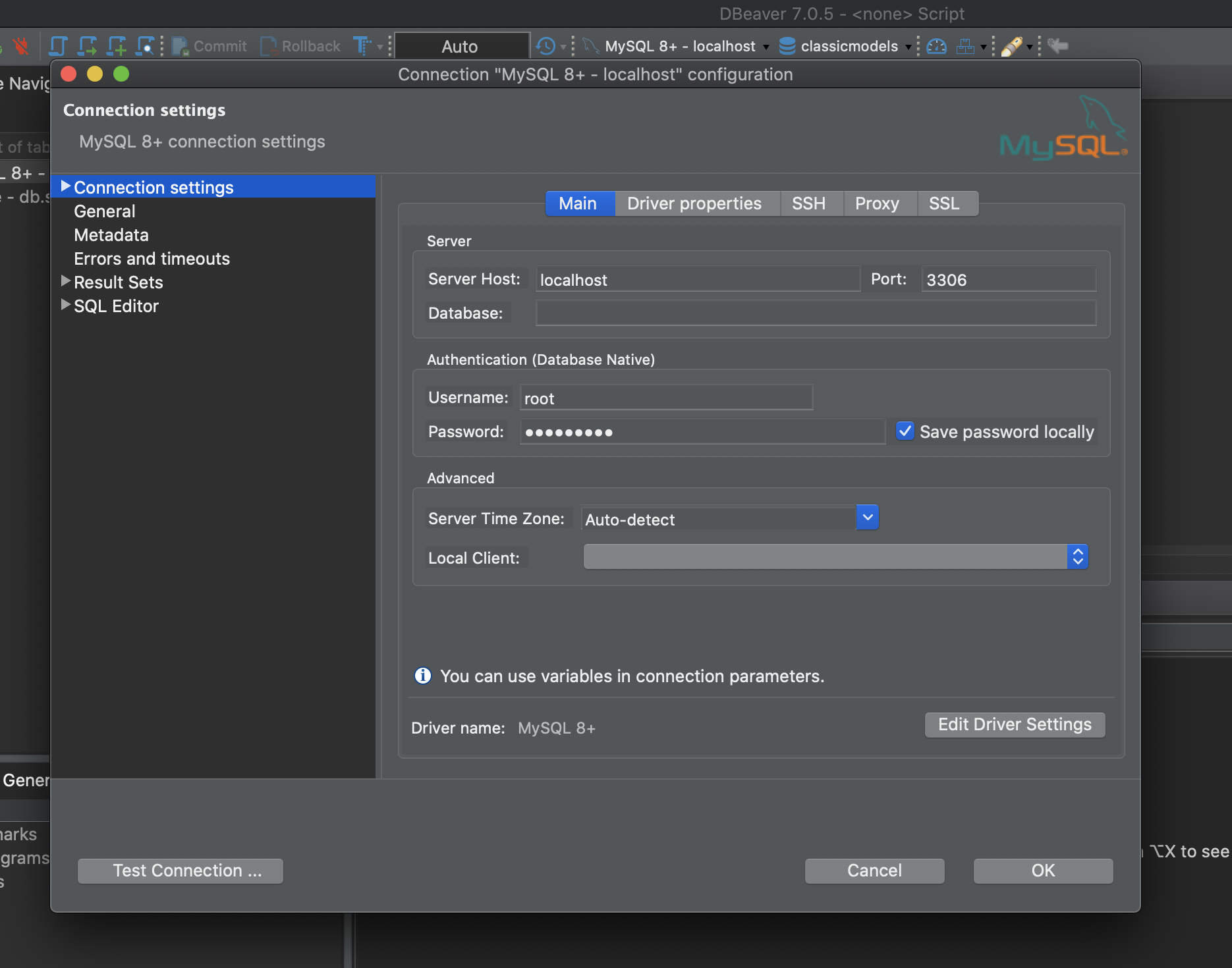The height and width of the screenshot is (968, 1232).
Task: Switch to the SSL tab
Action: click(947, 203)
